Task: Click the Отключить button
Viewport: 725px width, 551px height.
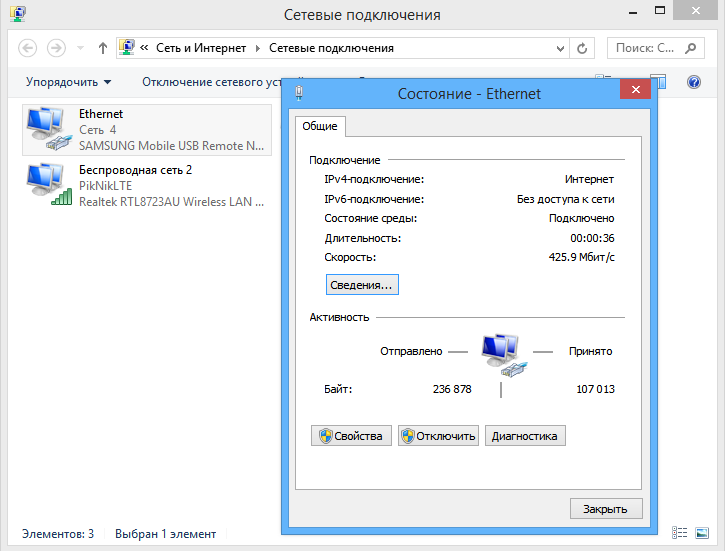Action: coord(438,436)
